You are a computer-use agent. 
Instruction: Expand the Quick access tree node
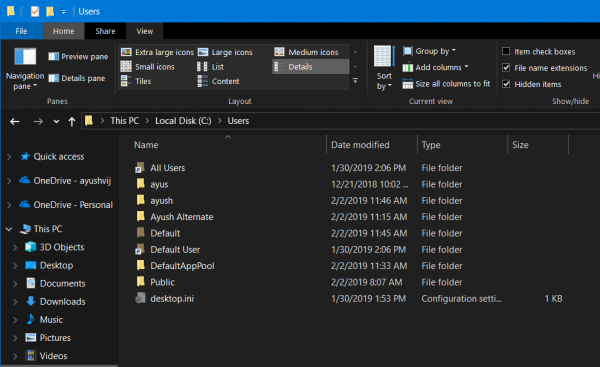pyautogui.click(x=9, y=157)
